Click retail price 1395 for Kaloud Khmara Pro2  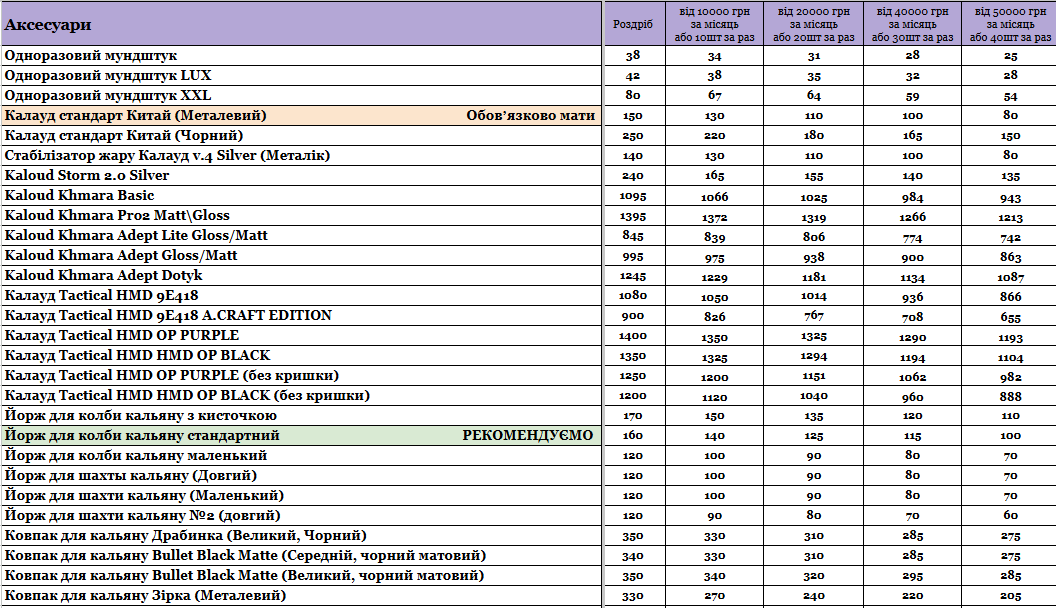tap(632, 216)
